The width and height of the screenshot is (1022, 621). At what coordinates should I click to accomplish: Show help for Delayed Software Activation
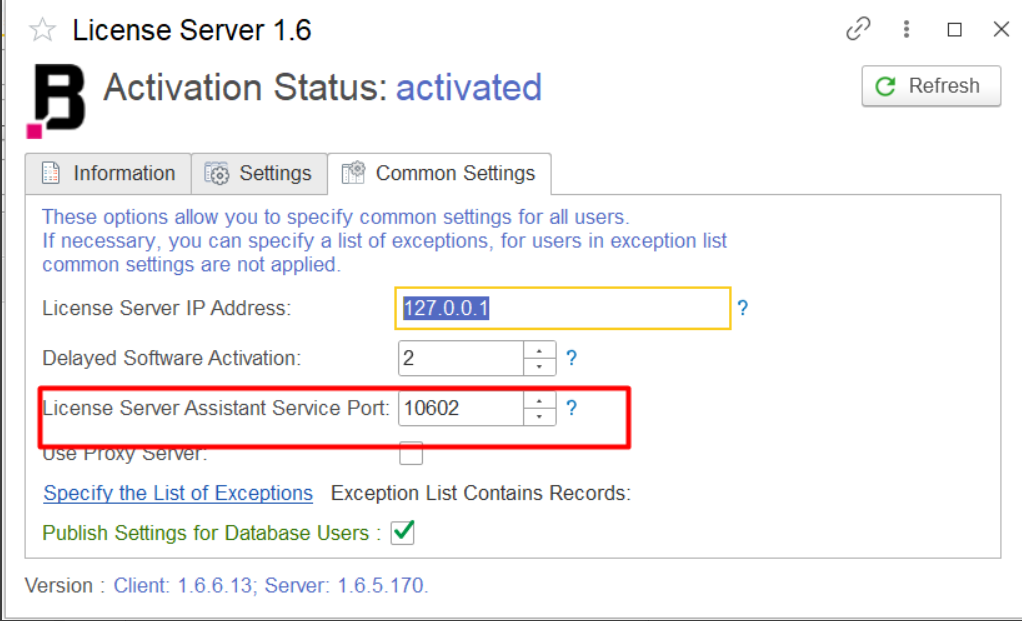pyautogui.click(x=571, y=357)
